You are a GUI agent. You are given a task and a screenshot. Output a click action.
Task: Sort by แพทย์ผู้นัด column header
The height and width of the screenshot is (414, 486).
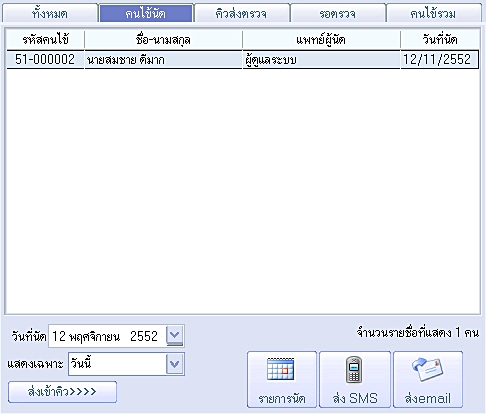[x=321, y=40]
